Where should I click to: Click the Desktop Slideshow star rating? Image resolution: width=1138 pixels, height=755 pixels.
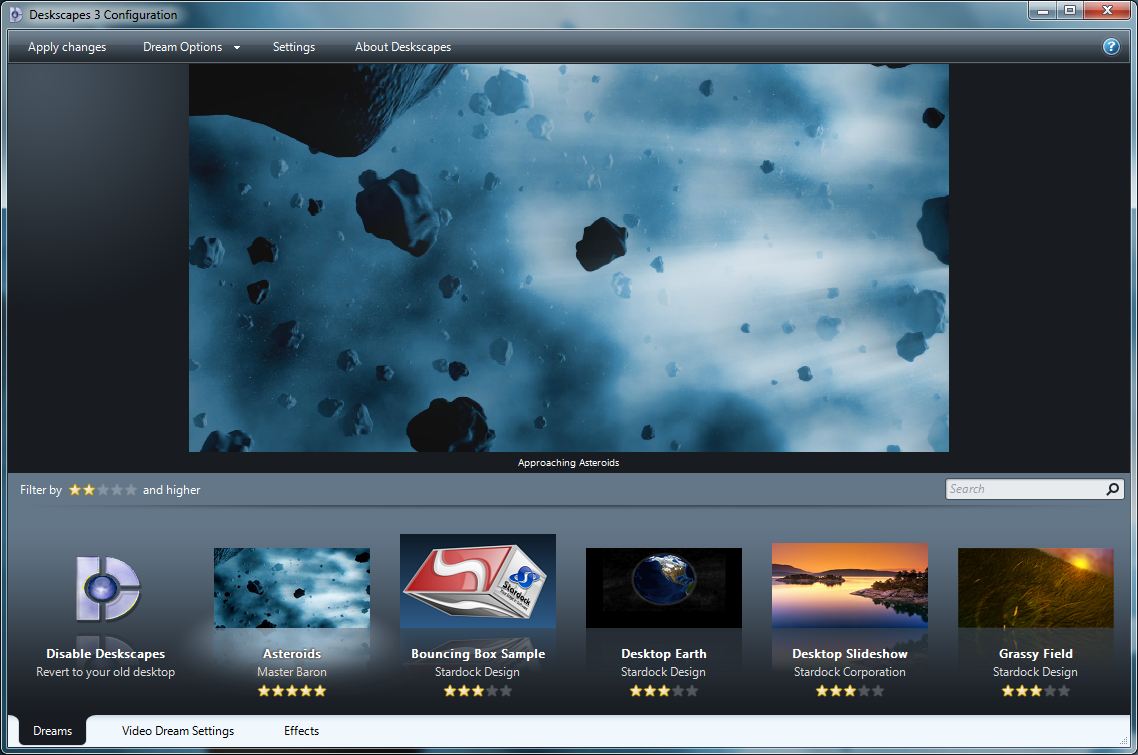850,691
